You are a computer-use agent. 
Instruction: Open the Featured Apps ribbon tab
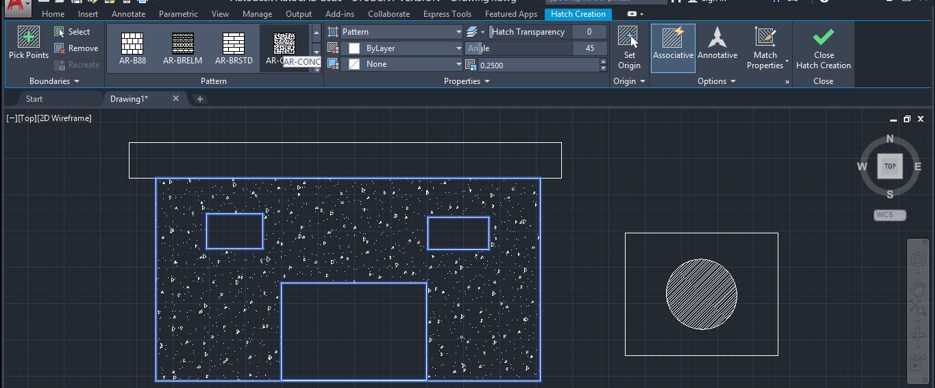(511, 14)
